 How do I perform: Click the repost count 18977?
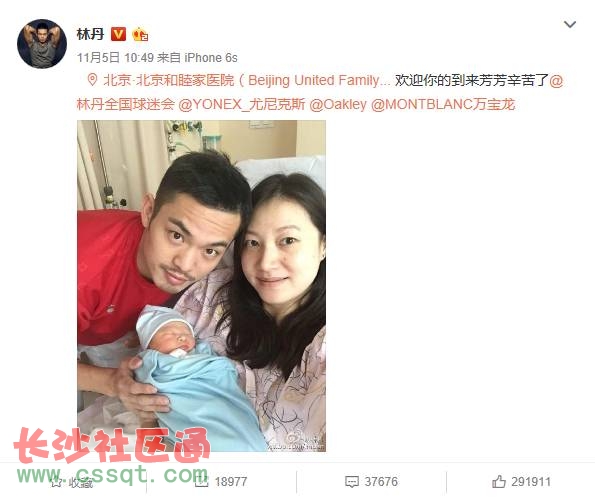(x=231, y=482)
